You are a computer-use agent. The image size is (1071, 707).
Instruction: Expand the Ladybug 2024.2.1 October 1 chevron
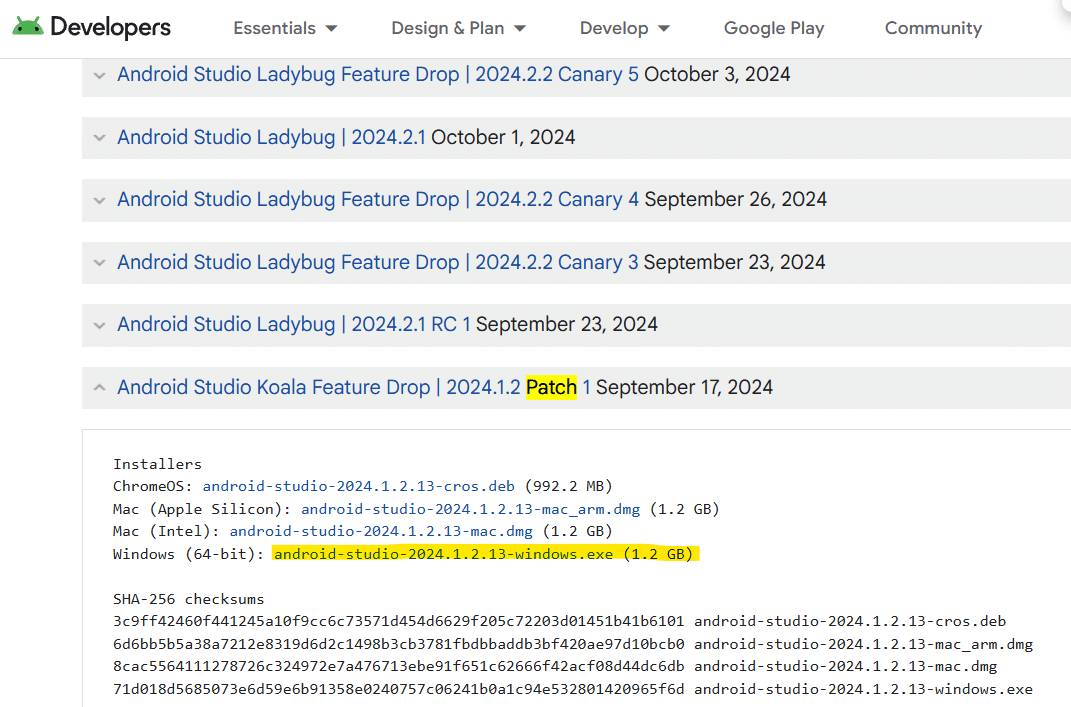coord(100,137)
